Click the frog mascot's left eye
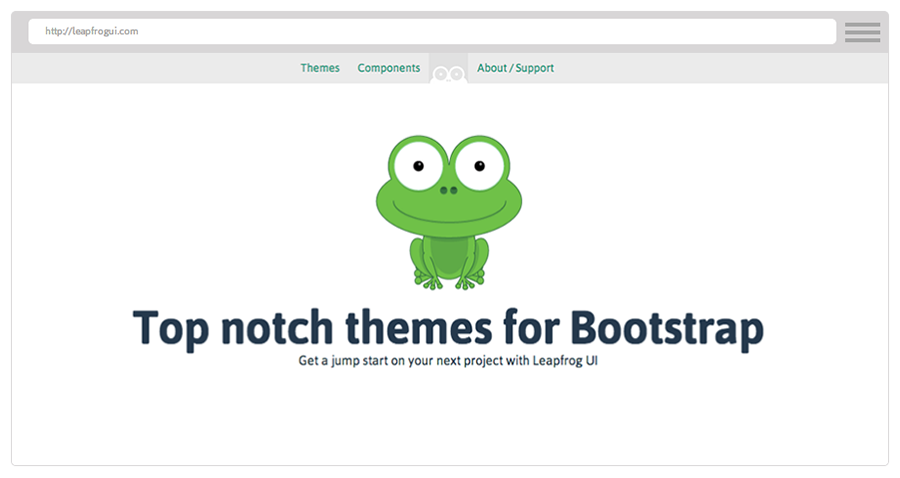This screenshot has width=900, height=478. tap(418, 165)
